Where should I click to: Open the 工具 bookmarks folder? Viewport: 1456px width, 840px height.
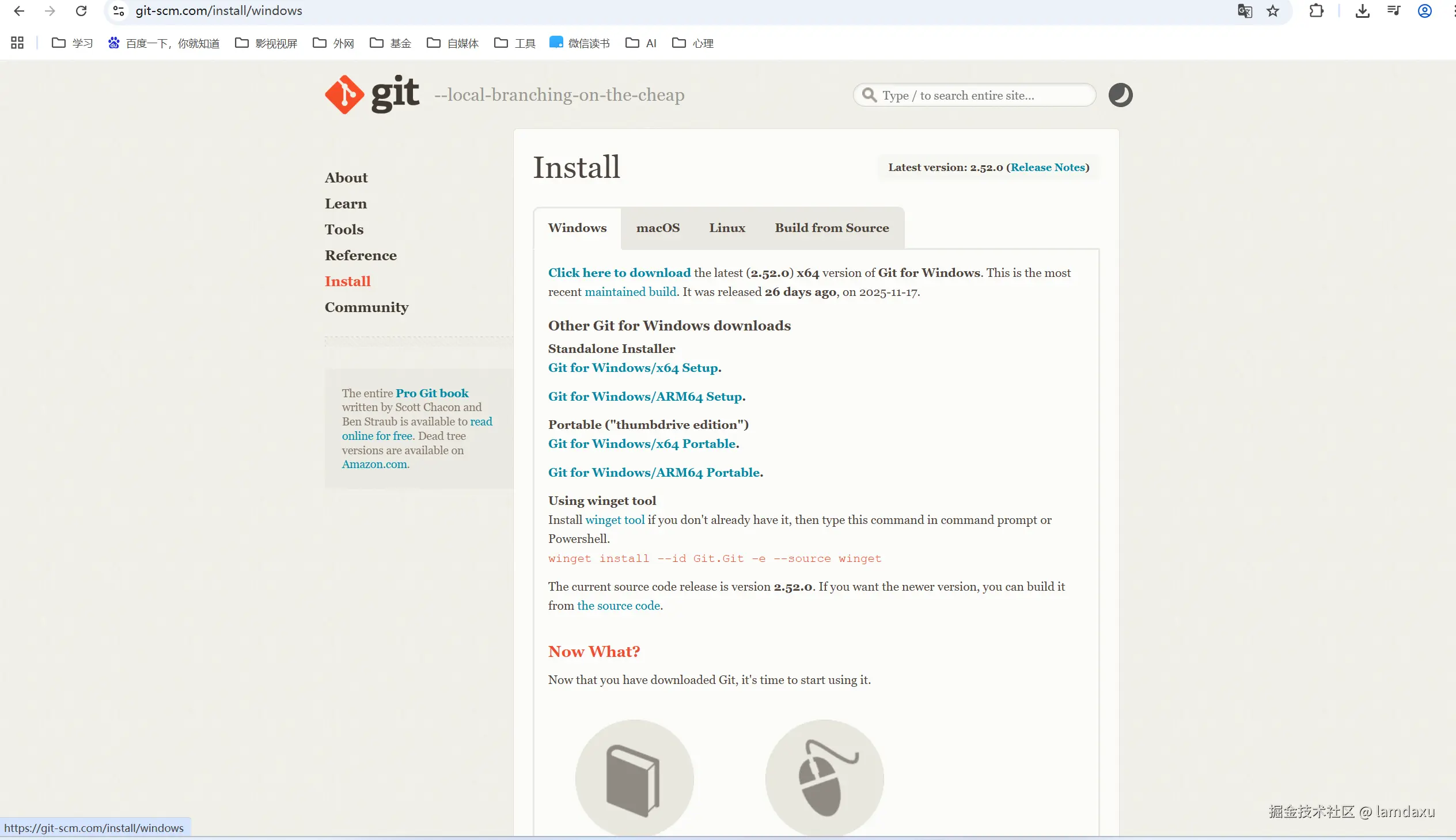pos(515,43)
